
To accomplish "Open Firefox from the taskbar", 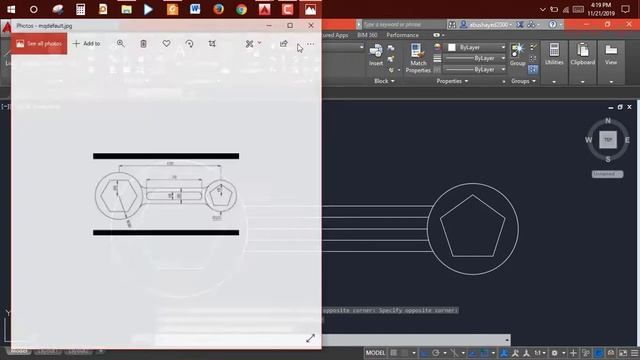I will 218,9.
